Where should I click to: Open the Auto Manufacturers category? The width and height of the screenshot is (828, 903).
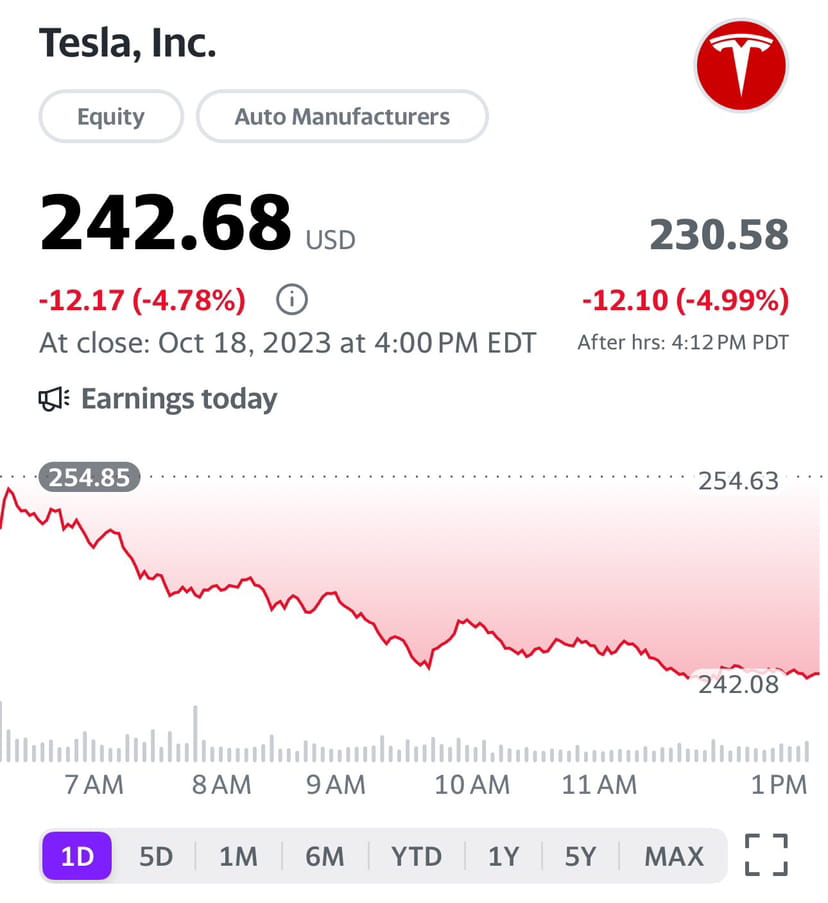[x=342, y=116]
